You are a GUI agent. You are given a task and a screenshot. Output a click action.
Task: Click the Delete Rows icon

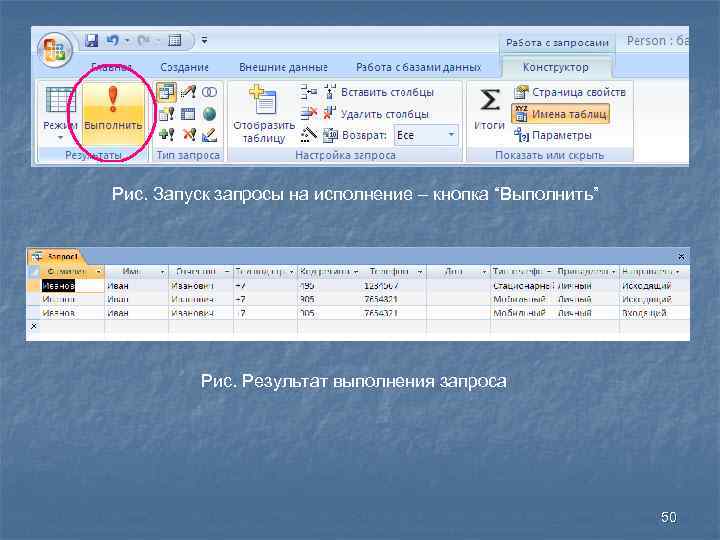coord(309,113)
